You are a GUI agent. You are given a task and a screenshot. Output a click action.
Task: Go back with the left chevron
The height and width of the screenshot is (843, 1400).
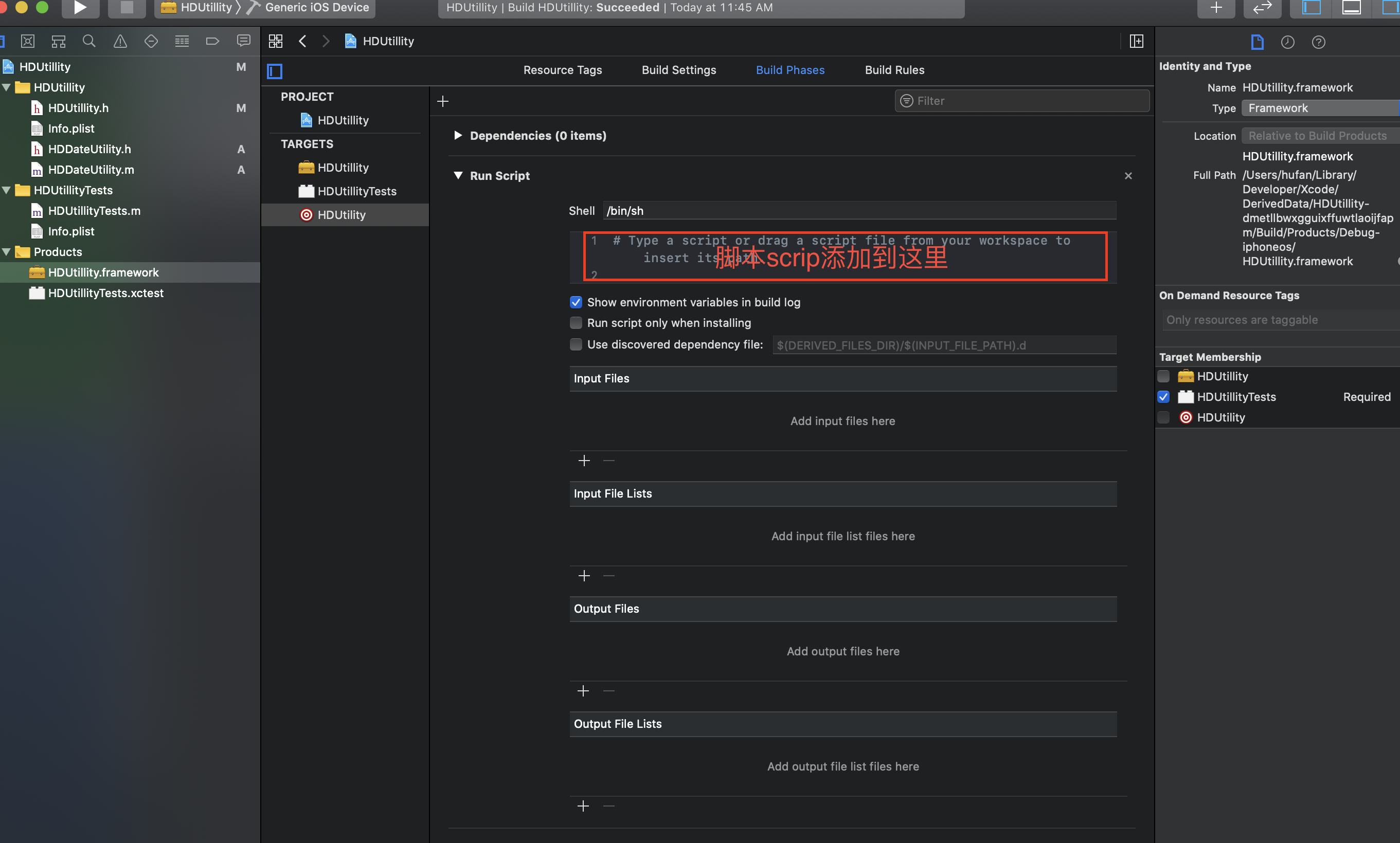coord(303,41)
